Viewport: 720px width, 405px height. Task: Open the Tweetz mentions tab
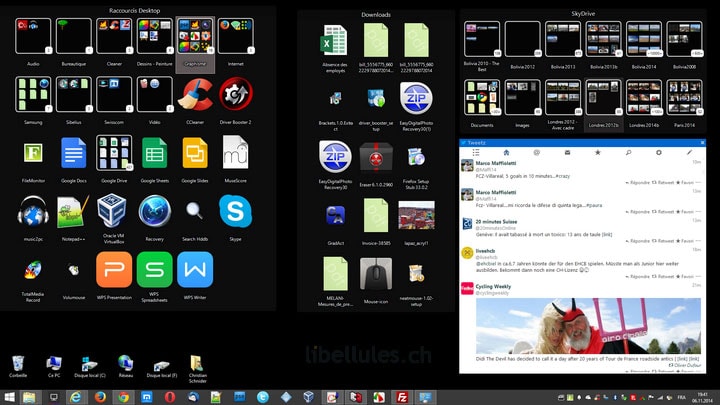(x=536, y=152)
